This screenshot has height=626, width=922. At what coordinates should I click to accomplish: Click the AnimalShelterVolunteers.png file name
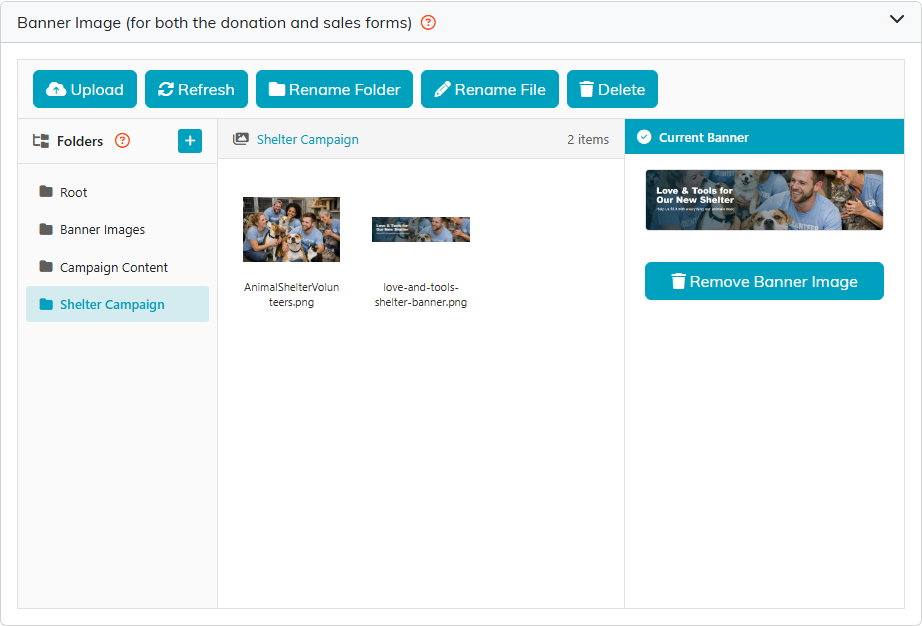(292, 294)
